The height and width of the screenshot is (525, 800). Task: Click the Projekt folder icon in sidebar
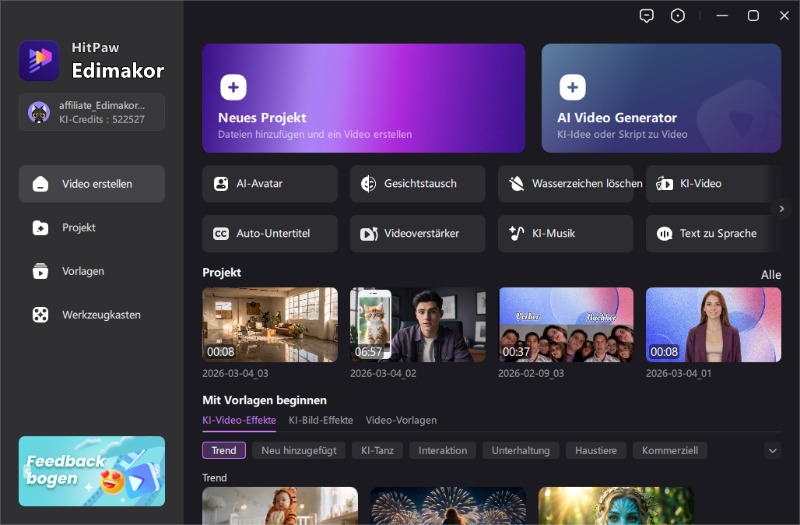point(40,228)
